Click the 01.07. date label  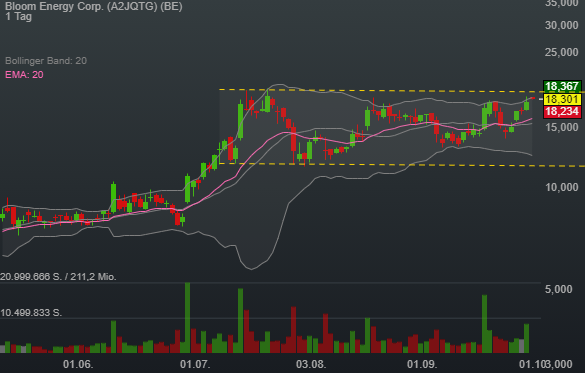[x=195, y=364]
